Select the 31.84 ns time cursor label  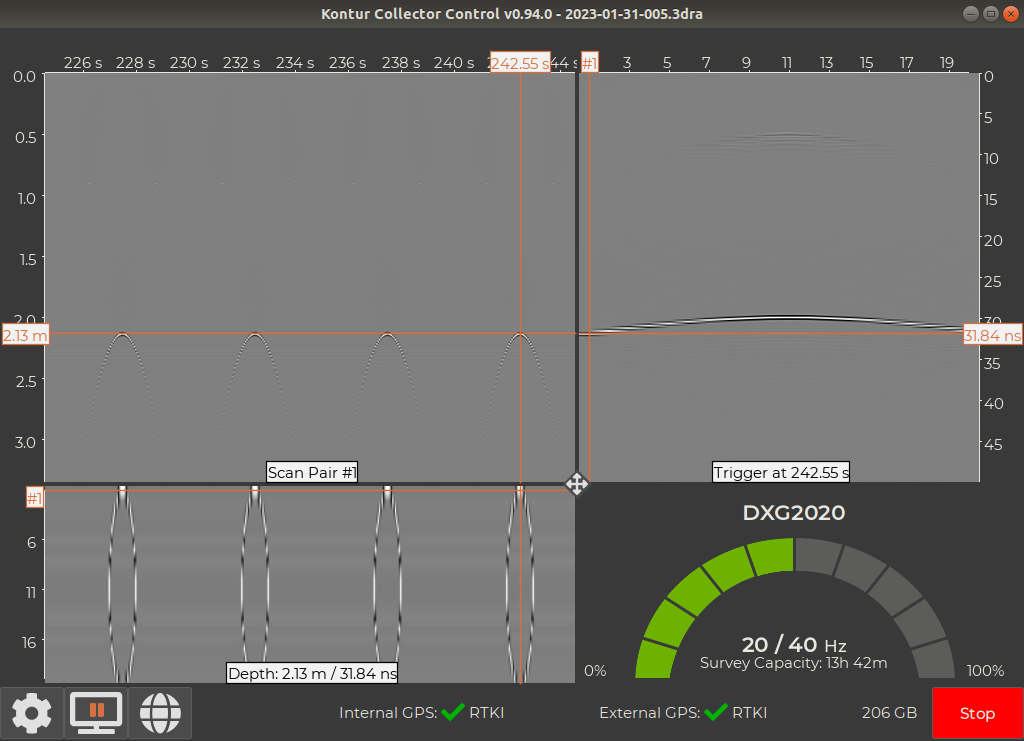tap(993, 336)
